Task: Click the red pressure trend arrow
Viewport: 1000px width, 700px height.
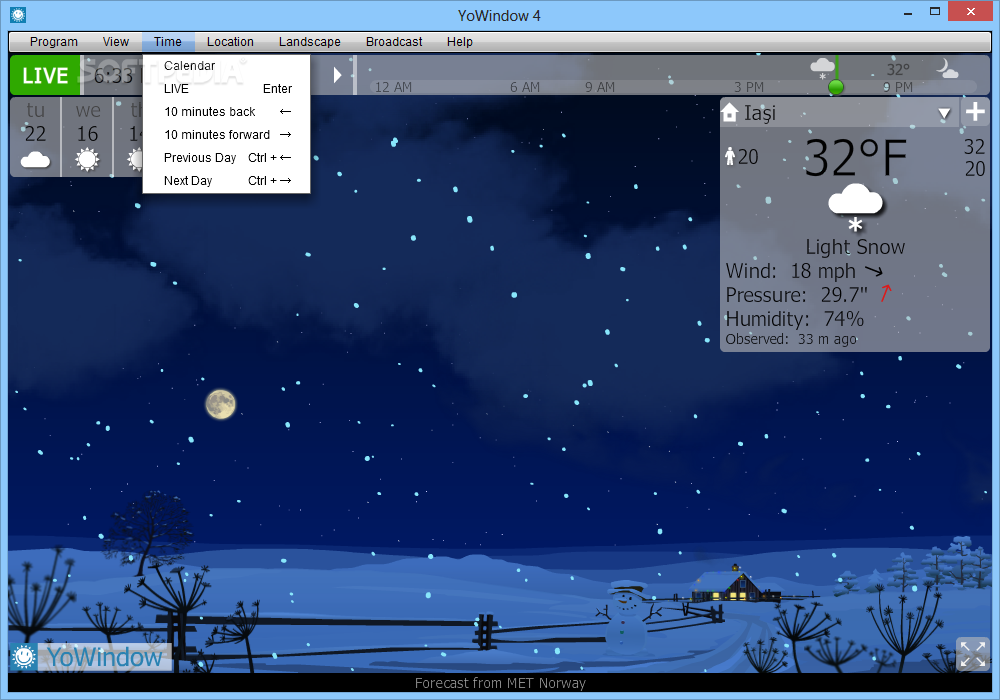Action: [x=886, y=294]
